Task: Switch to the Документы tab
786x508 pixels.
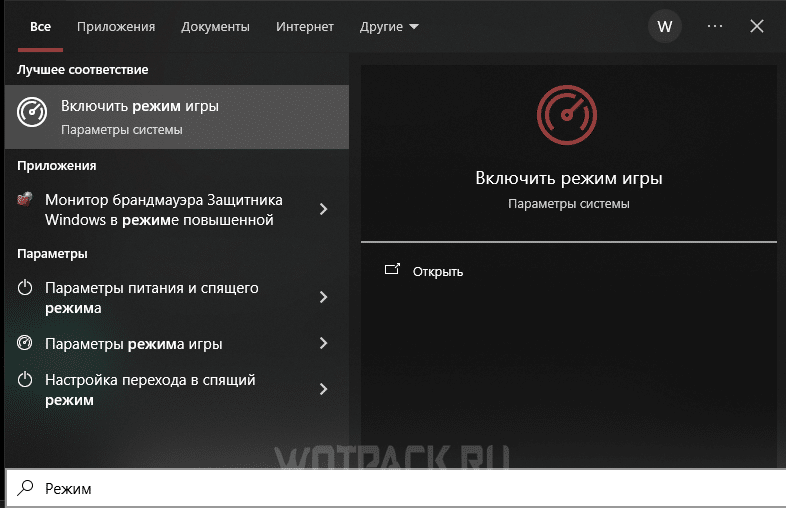Action: (x=215, y=27)
